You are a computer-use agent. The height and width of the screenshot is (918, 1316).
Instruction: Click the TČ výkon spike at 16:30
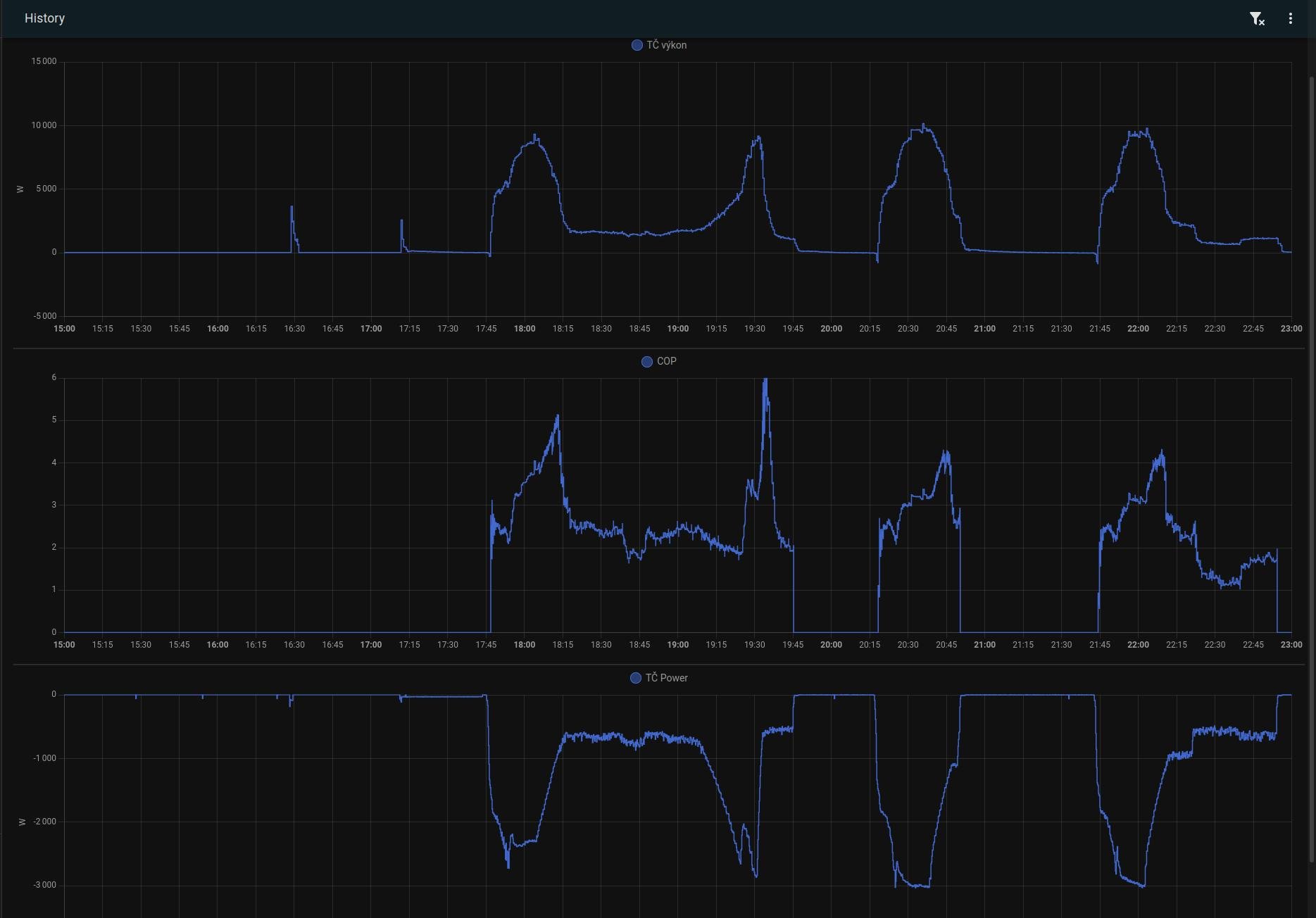point(292,208)
